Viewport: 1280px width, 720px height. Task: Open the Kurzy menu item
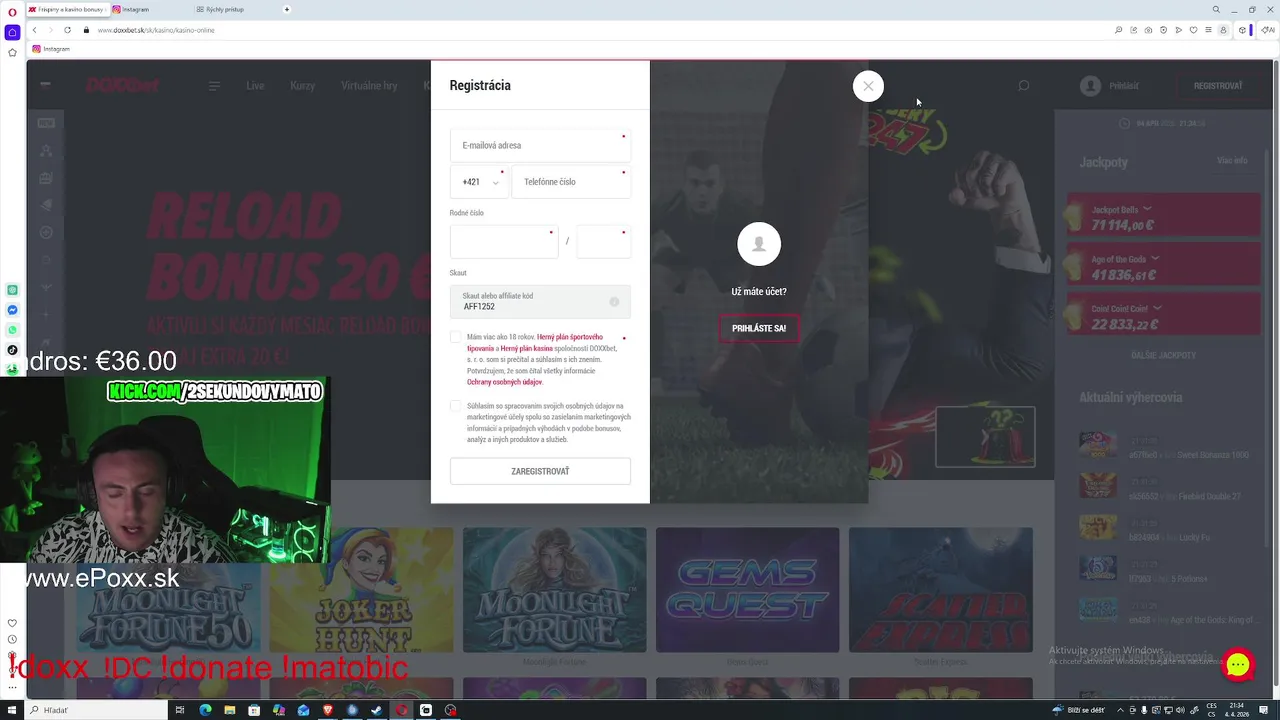[x=302, y=86]
